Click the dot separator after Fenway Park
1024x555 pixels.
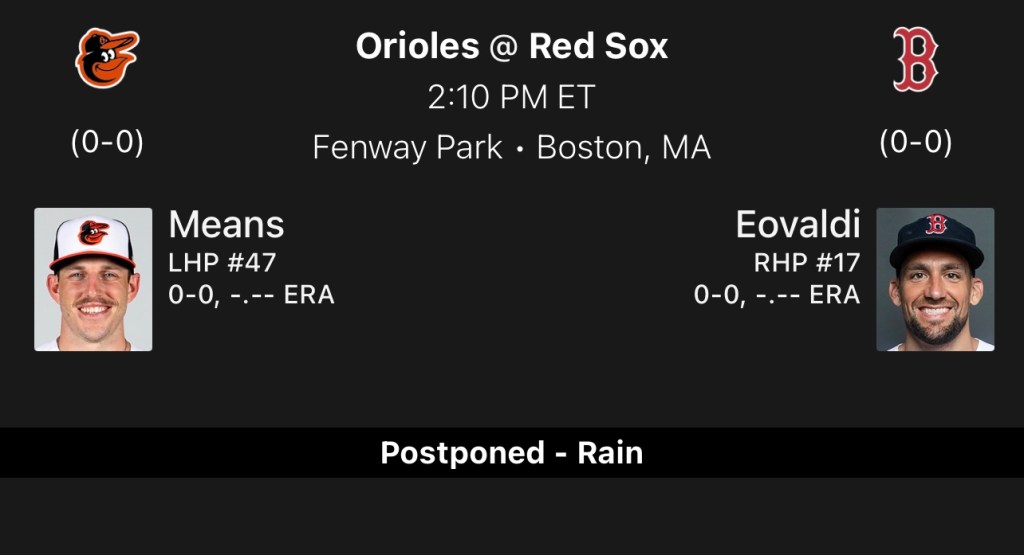coord(520,149)
